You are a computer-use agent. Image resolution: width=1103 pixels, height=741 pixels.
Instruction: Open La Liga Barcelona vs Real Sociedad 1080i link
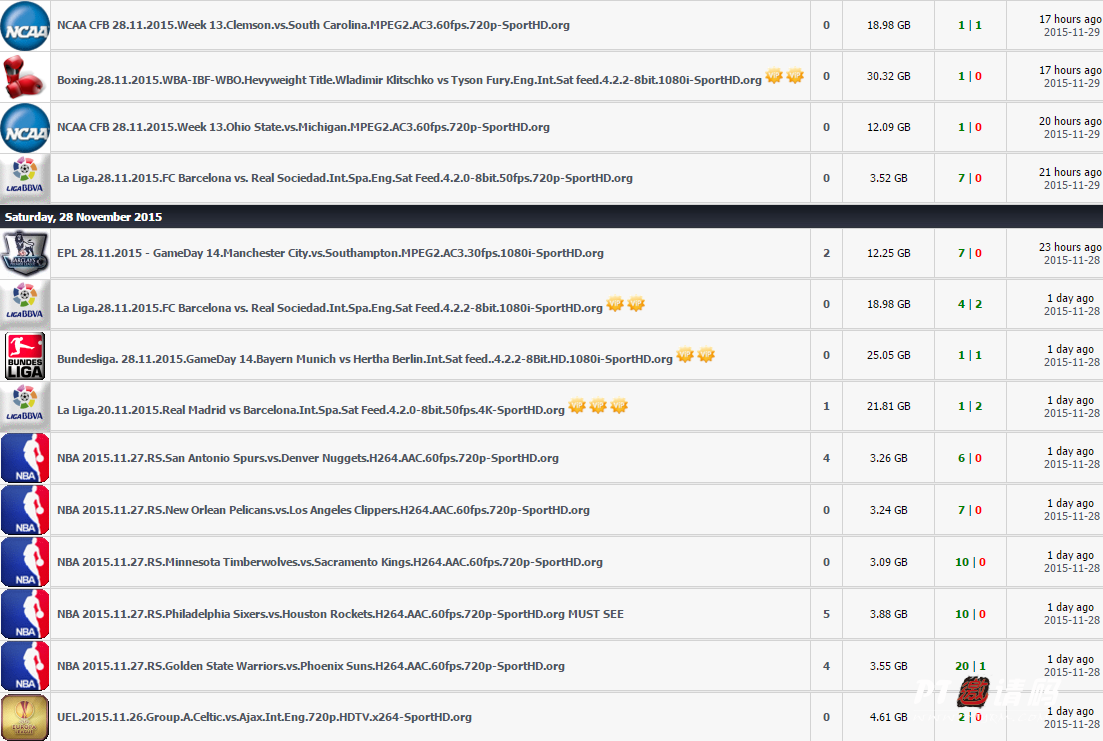pyautogui.click(x=329, y=308)
